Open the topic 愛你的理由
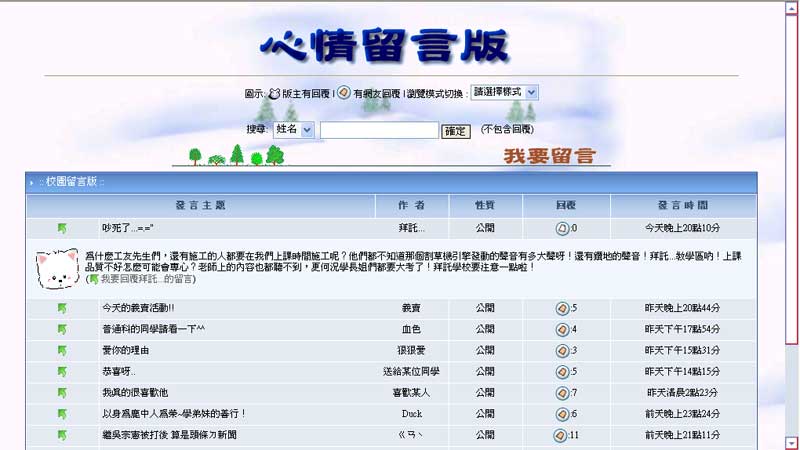800x450 pixels. tap(126, 351)
